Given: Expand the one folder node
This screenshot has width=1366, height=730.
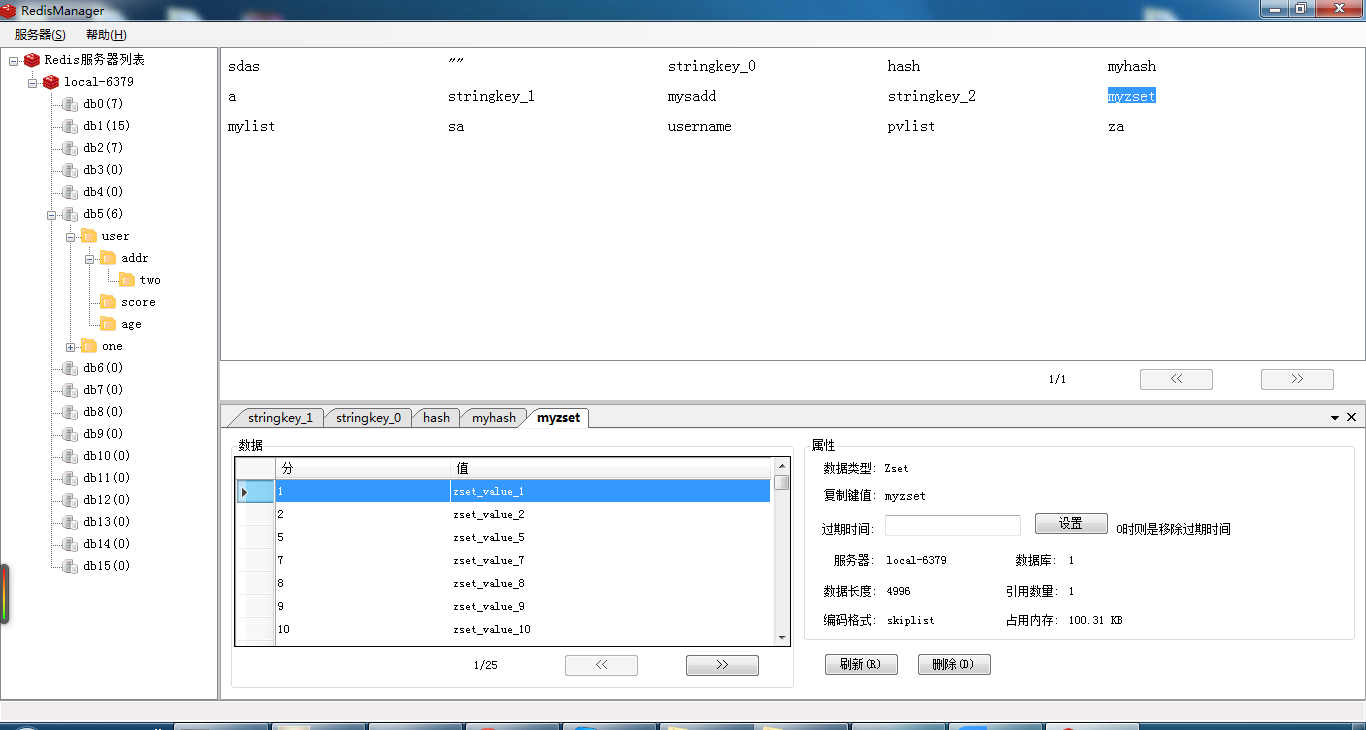Looking at the screenshot, I should point(70,346).
